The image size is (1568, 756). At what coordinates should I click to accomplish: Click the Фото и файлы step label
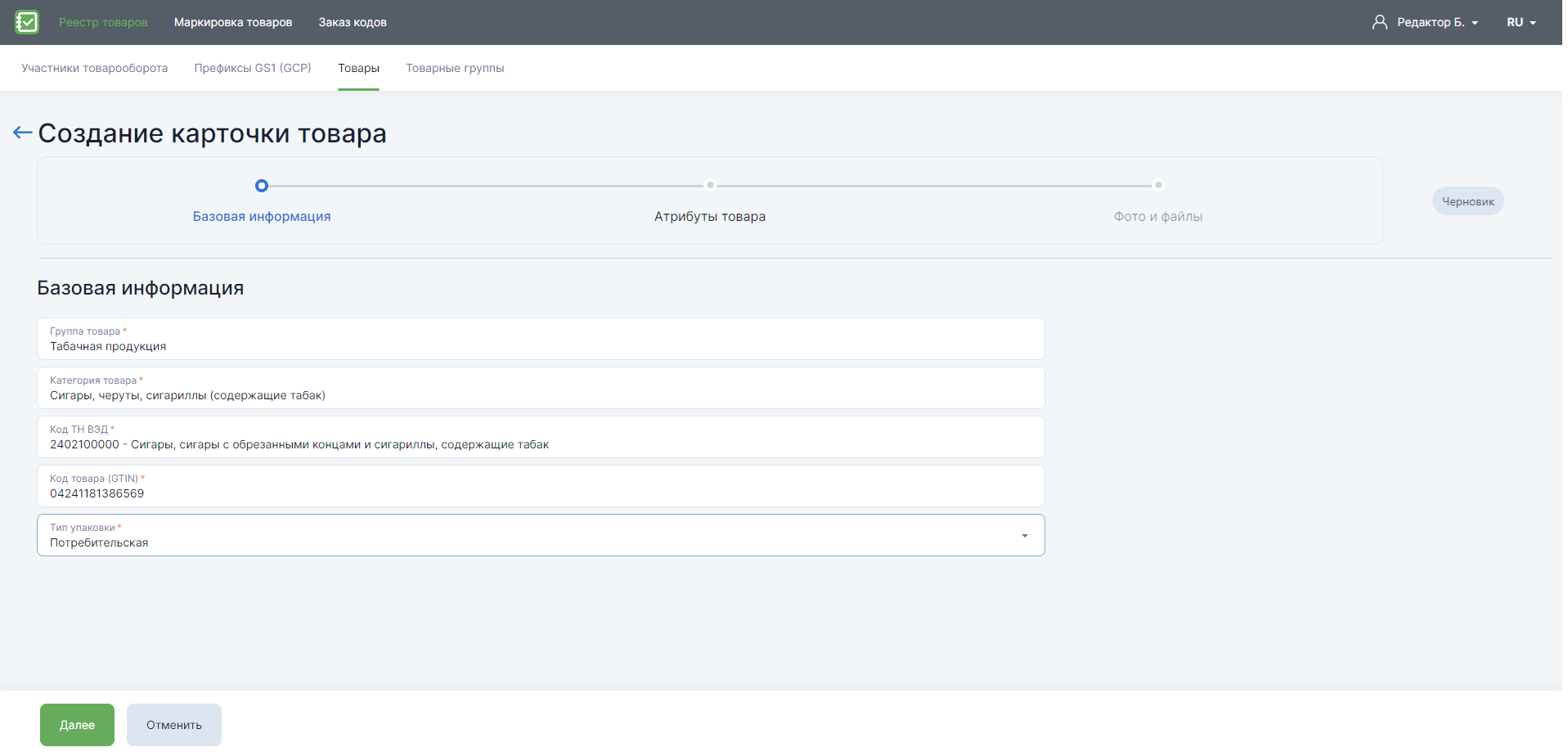tap(1158, 217)
